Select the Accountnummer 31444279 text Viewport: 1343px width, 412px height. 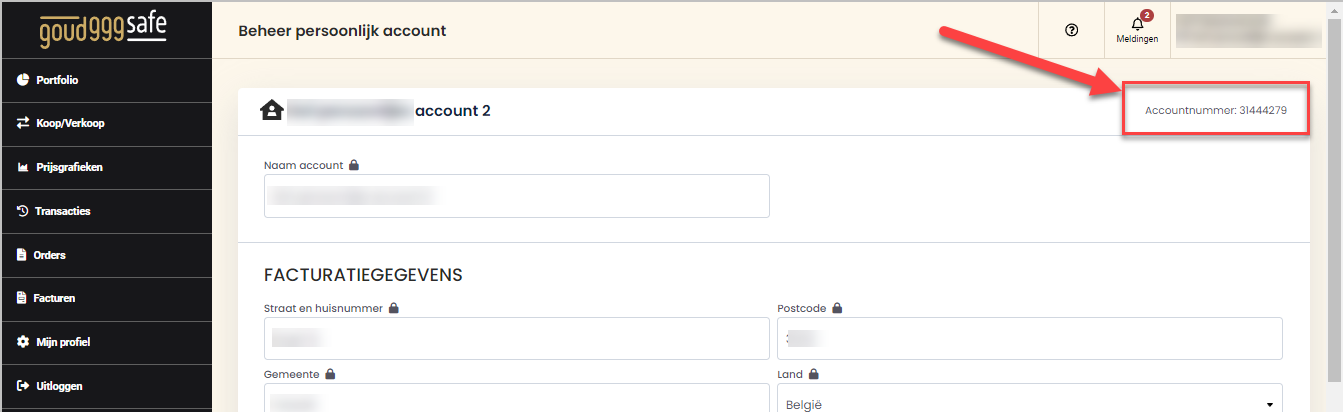(x=1215, y=111)
